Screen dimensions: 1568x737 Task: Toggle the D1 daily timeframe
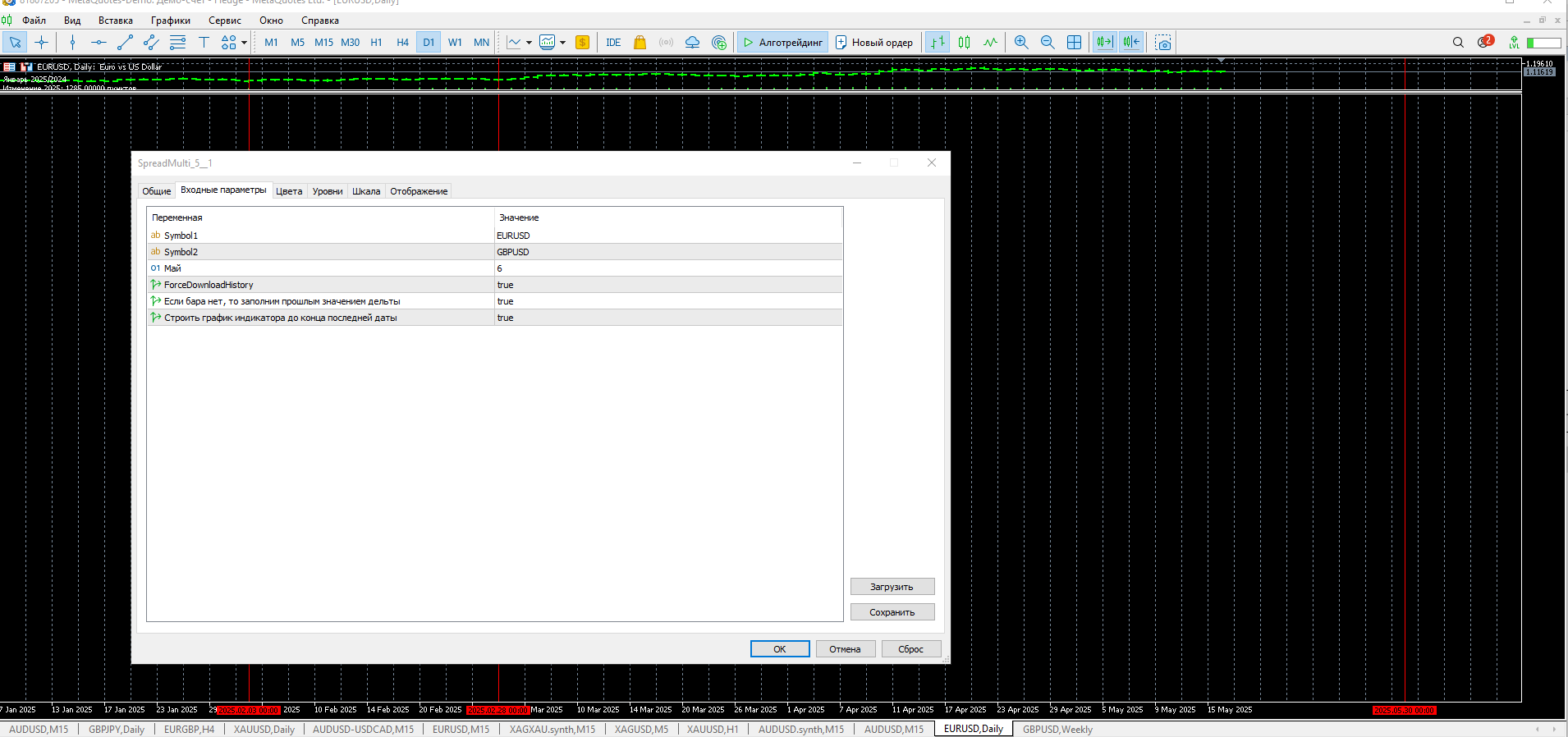pyautogui.click(x=429, y=43)
